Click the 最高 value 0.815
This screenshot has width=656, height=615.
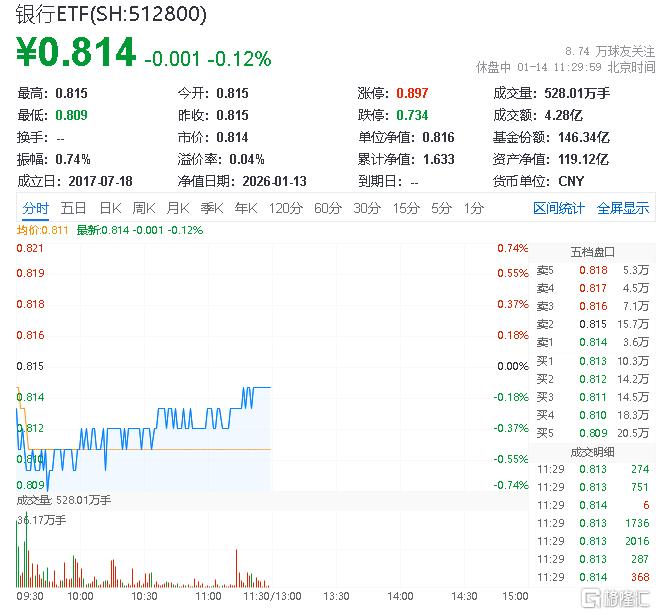(x=71, y=93)
